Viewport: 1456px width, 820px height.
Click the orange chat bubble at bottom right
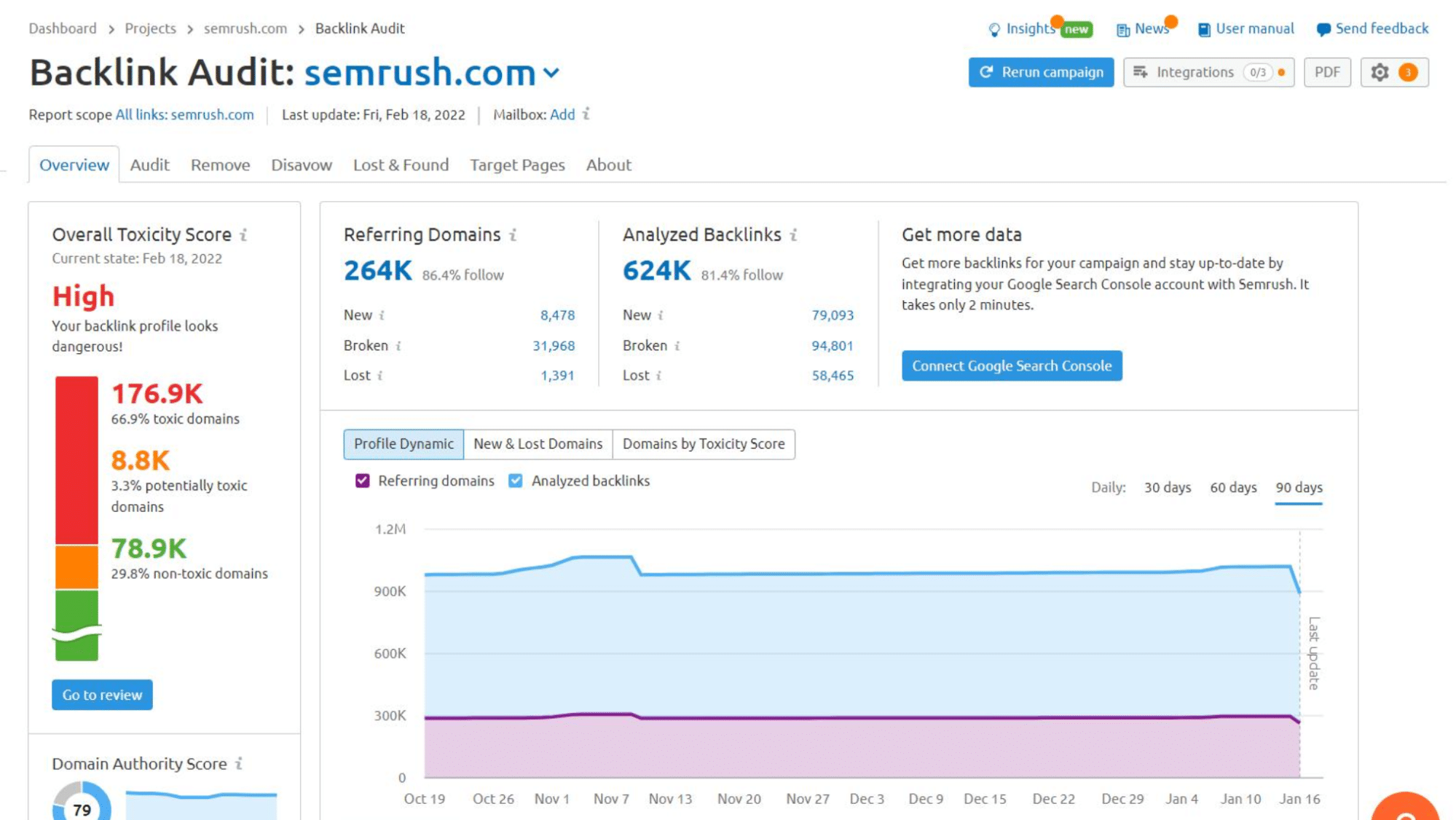click(1405, 806)
